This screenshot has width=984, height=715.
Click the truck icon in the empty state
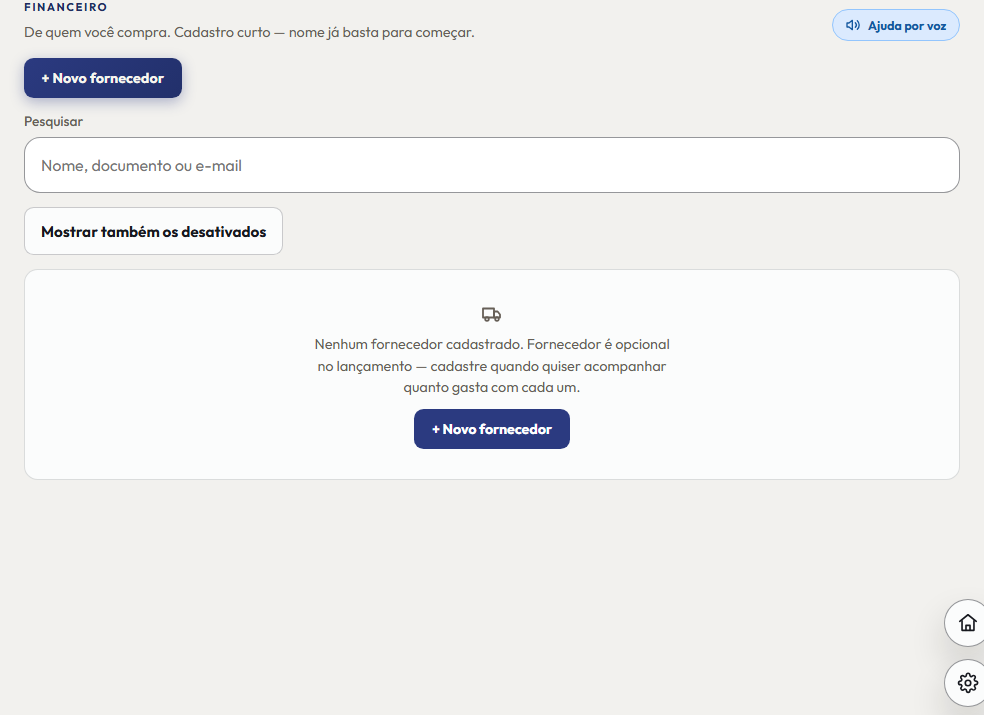coord(491,314)
